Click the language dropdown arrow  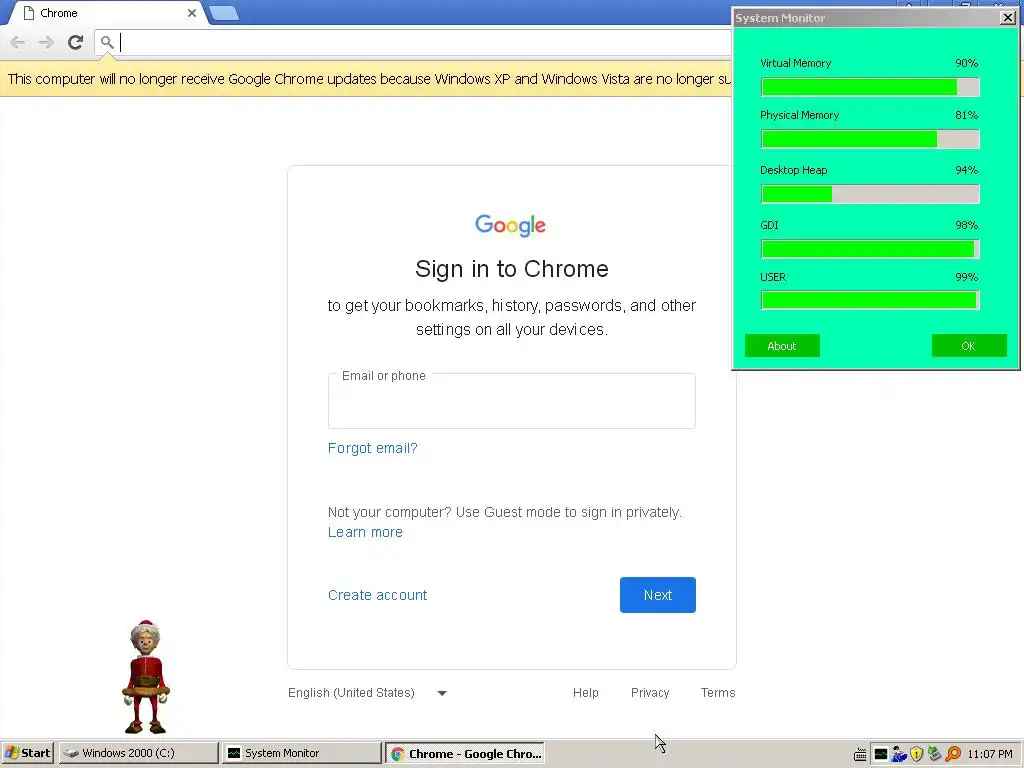click(x=442, y=694)
